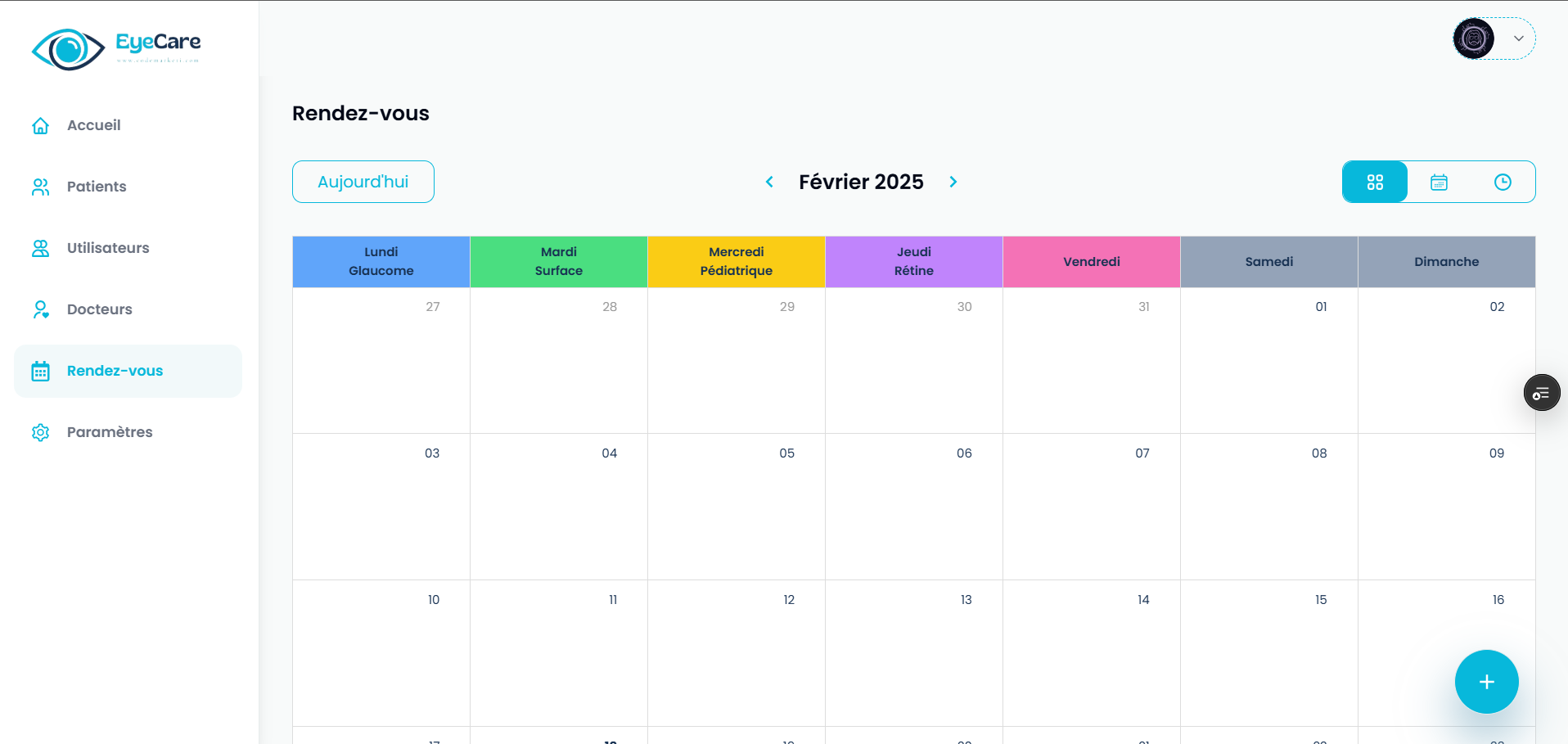The height and width of the screenshot is (744, 1568).
Task: Click the Docteurs doctor icon
Action: (40, 309)
